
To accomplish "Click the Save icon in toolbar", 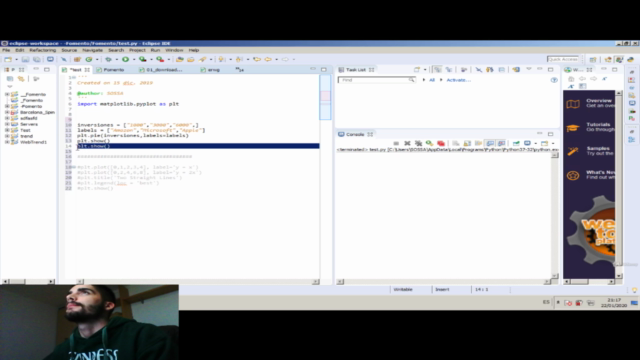I will (25, 60).
